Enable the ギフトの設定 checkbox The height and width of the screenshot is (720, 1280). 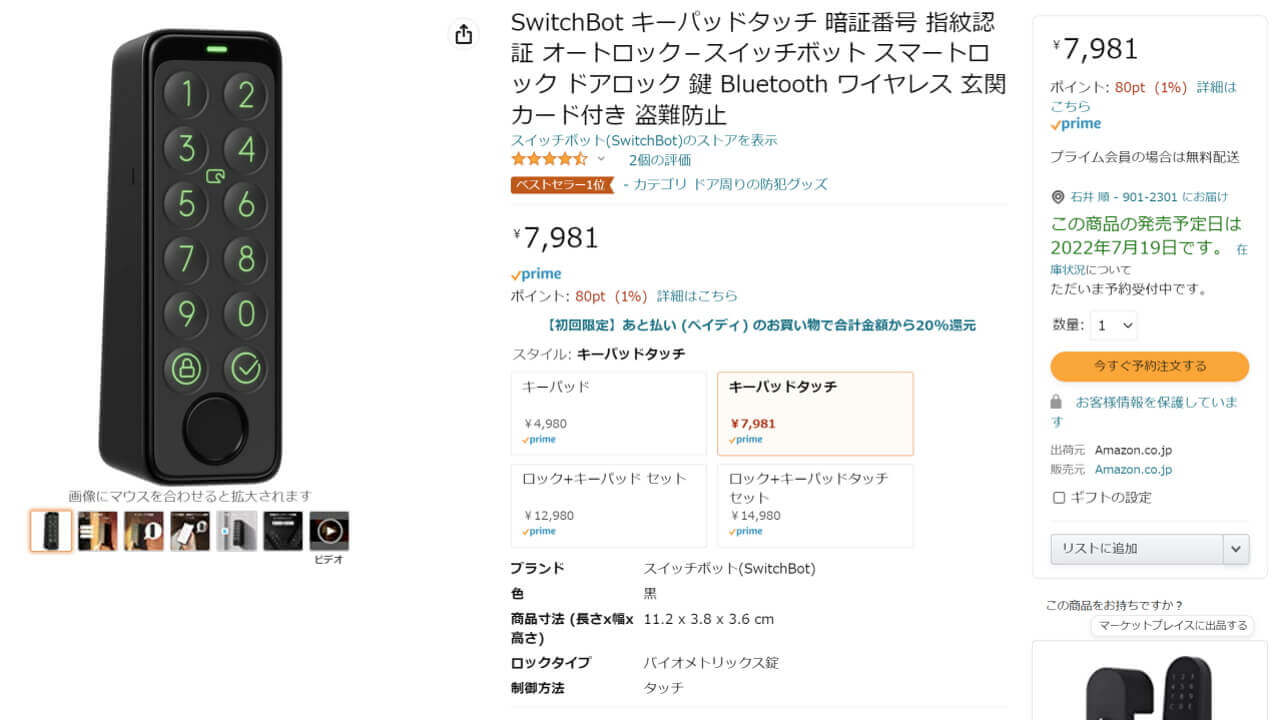point(1058,497)
